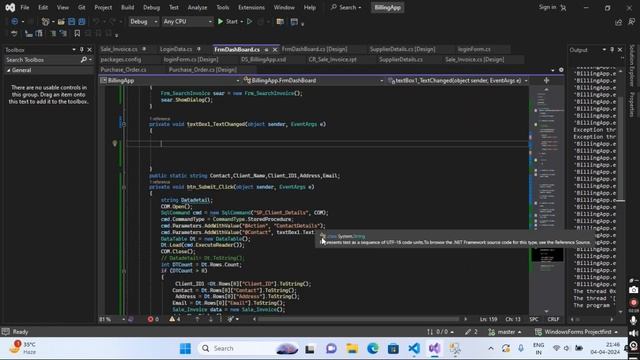The image size is (640, 360).
Task: Click the SPC indentation indicator
Action: [x=534, y=319]
